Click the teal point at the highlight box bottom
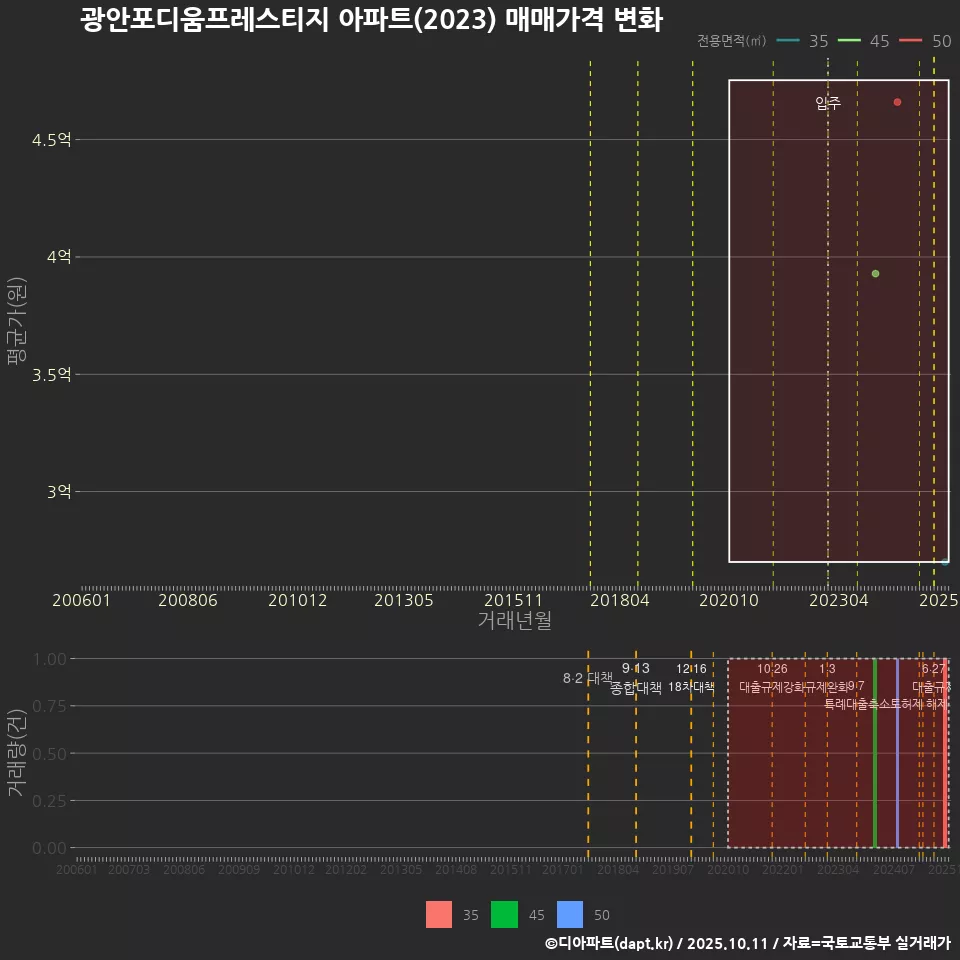The height and width of the screenshot is (960, 960). pos(945,561)
